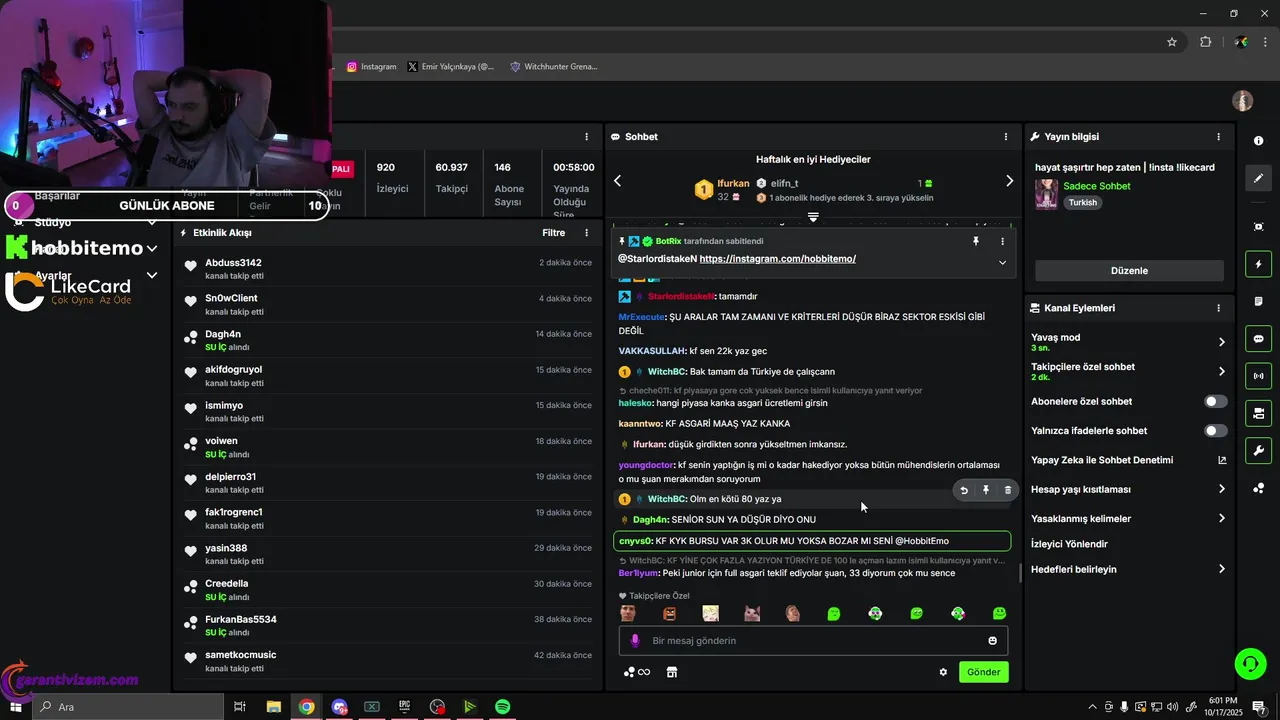Open Spotify from the taskbar
The width and height of the screenshot is (1280, 720).
pos(503,707)
